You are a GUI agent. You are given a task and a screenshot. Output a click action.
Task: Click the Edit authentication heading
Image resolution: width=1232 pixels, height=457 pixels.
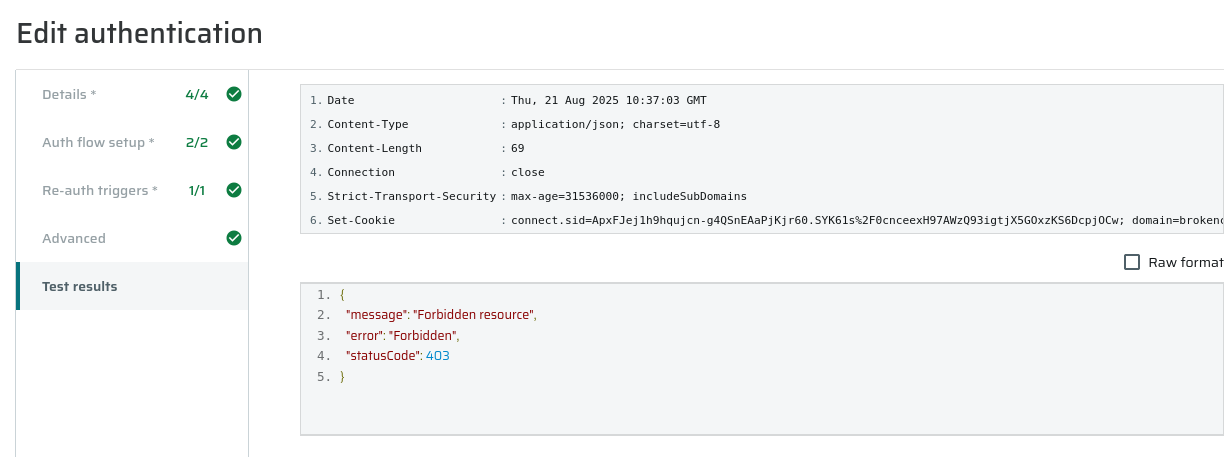click(x=140, y=33)
